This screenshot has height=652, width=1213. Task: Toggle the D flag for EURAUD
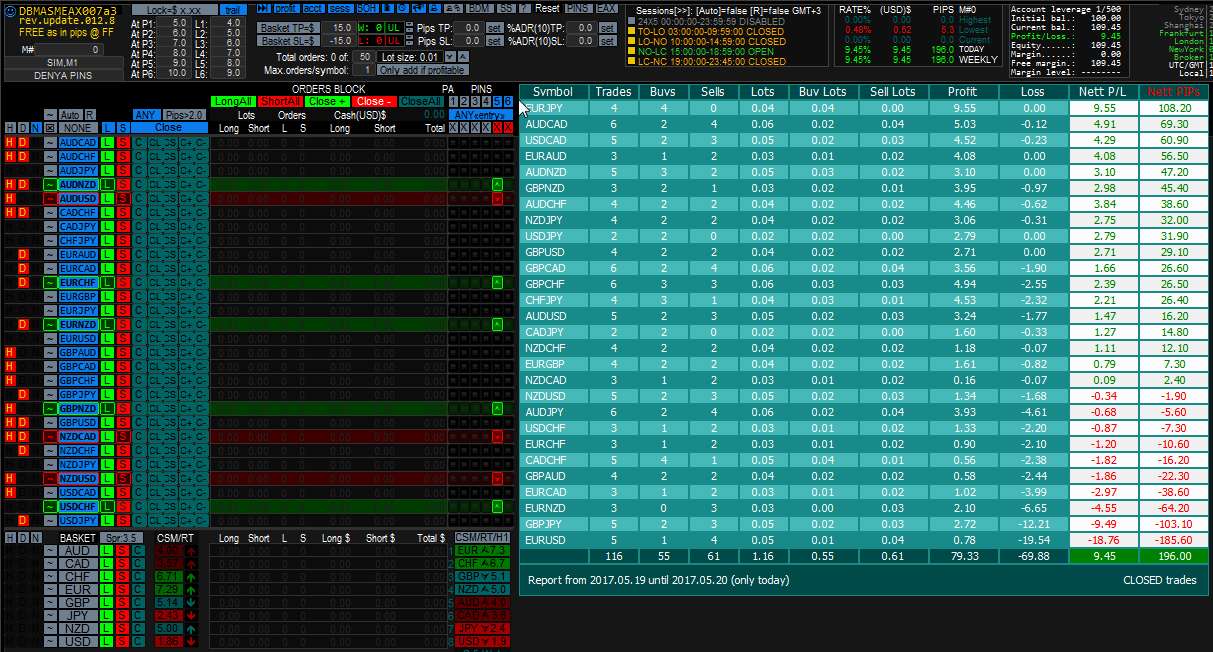22,255
